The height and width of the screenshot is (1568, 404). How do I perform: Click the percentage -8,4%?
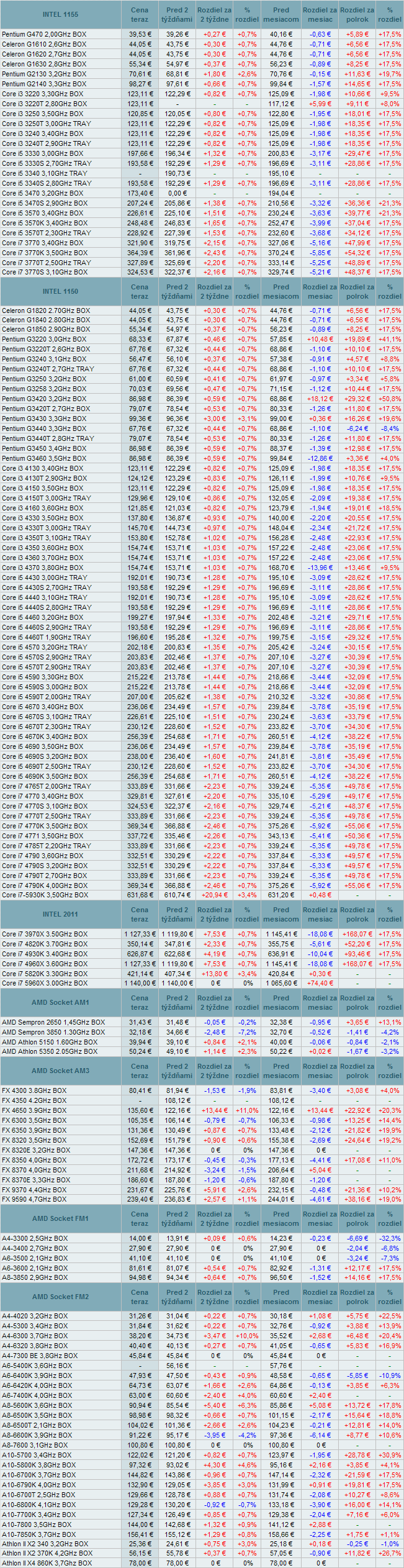pos(390,428)
